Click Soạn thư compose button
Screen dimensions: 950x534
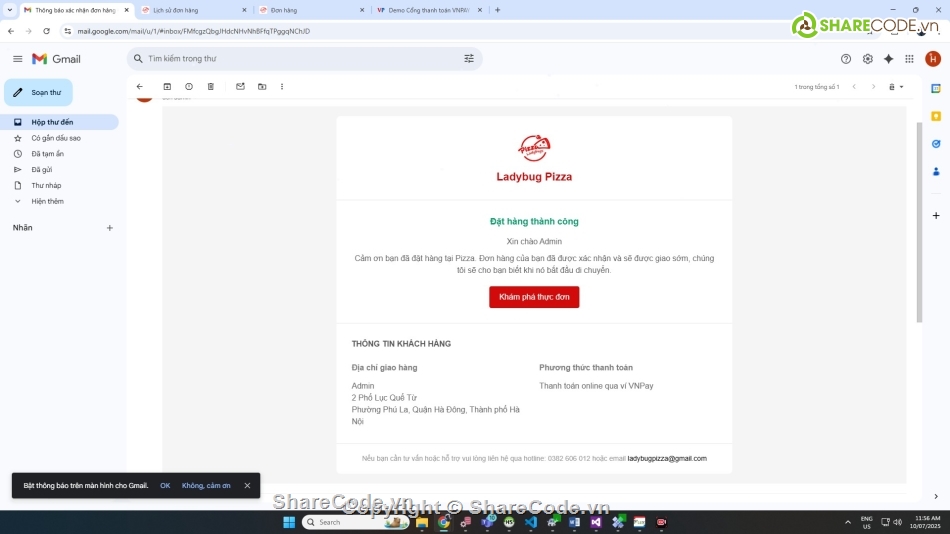pyautogui.click(x=38, y=92)
